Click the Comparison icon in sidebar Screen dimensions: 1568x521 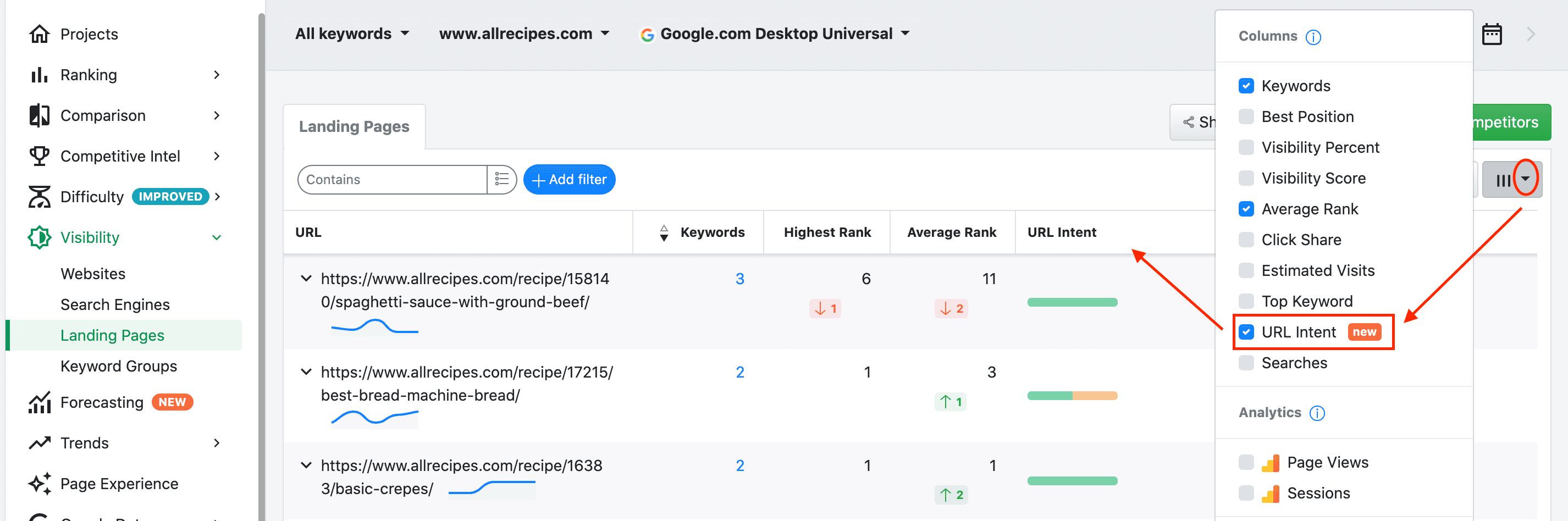[40, 115]
